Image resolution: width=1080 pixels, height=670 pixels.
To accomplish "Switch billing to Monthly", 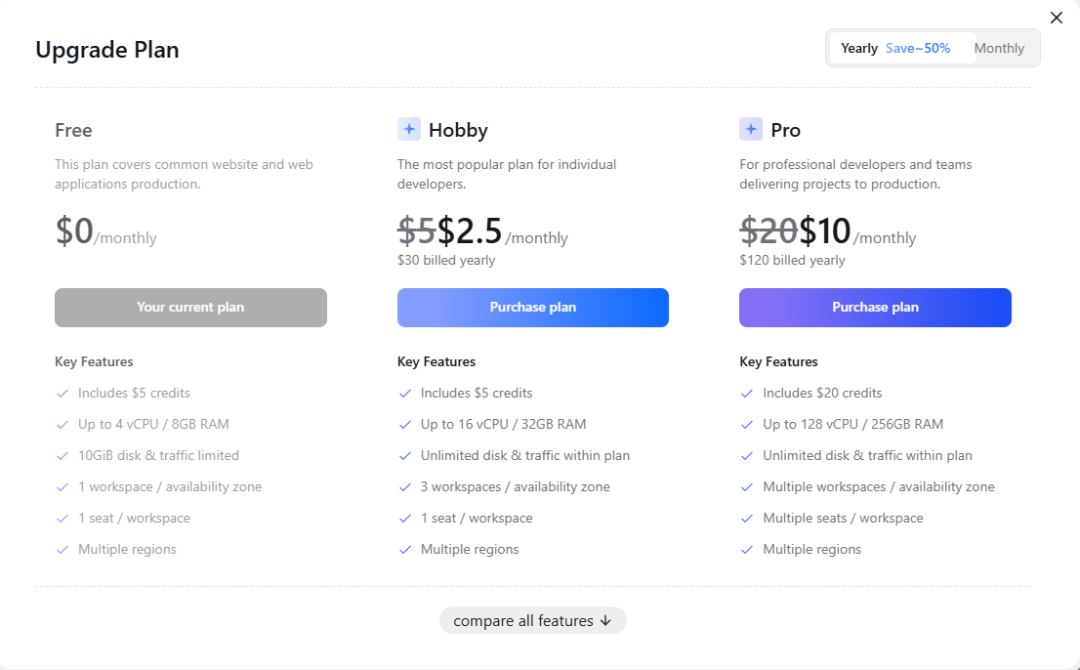I will point(999,48).
